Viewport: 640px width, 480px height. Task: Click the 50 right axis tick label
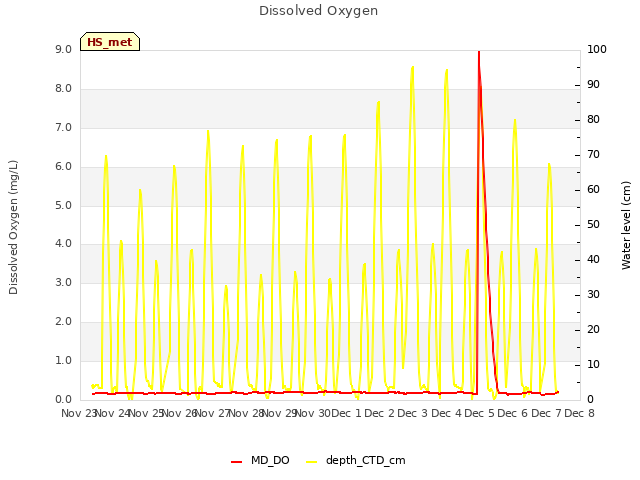(593, 224)
